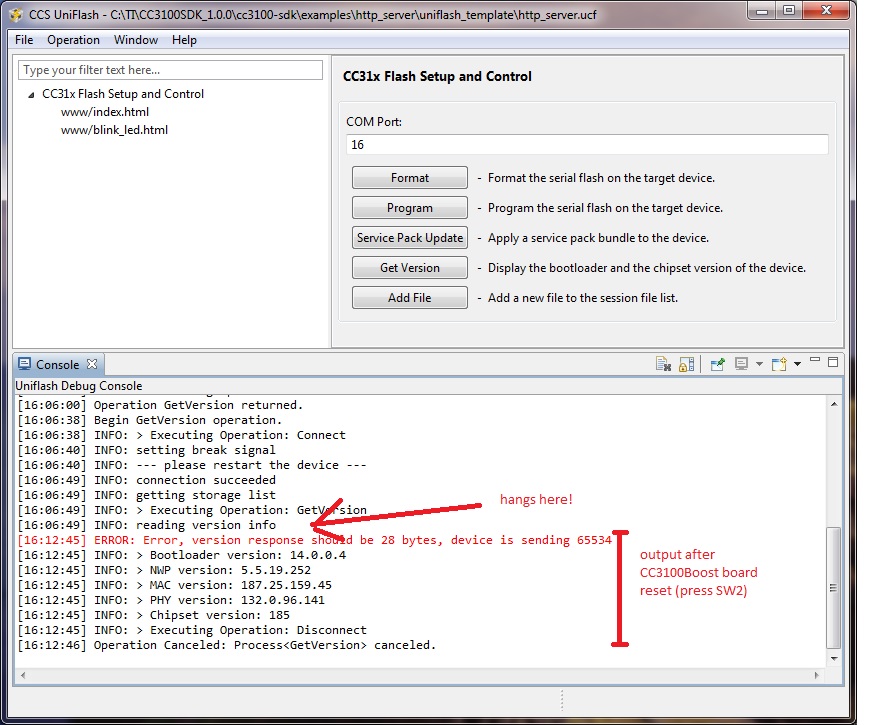Click the console vertical scrollbar down arrow
The height and width of the screenshot is (725, 885).
tap(834, 658)
